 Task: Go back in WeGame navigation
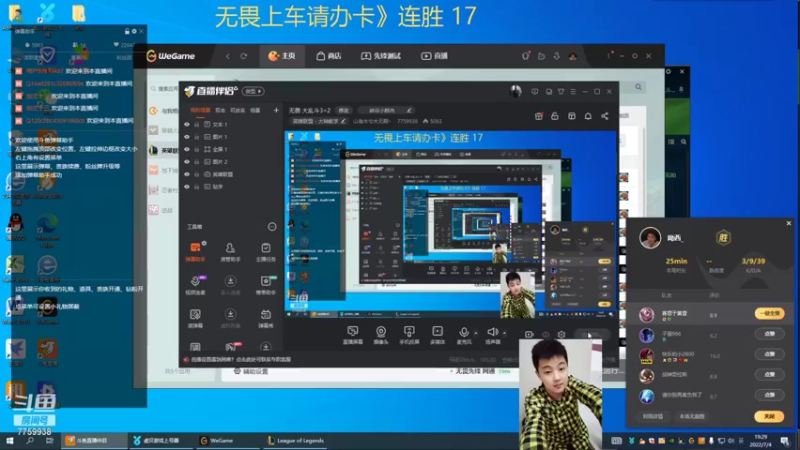pyautogui.click(x=228, y=56)
